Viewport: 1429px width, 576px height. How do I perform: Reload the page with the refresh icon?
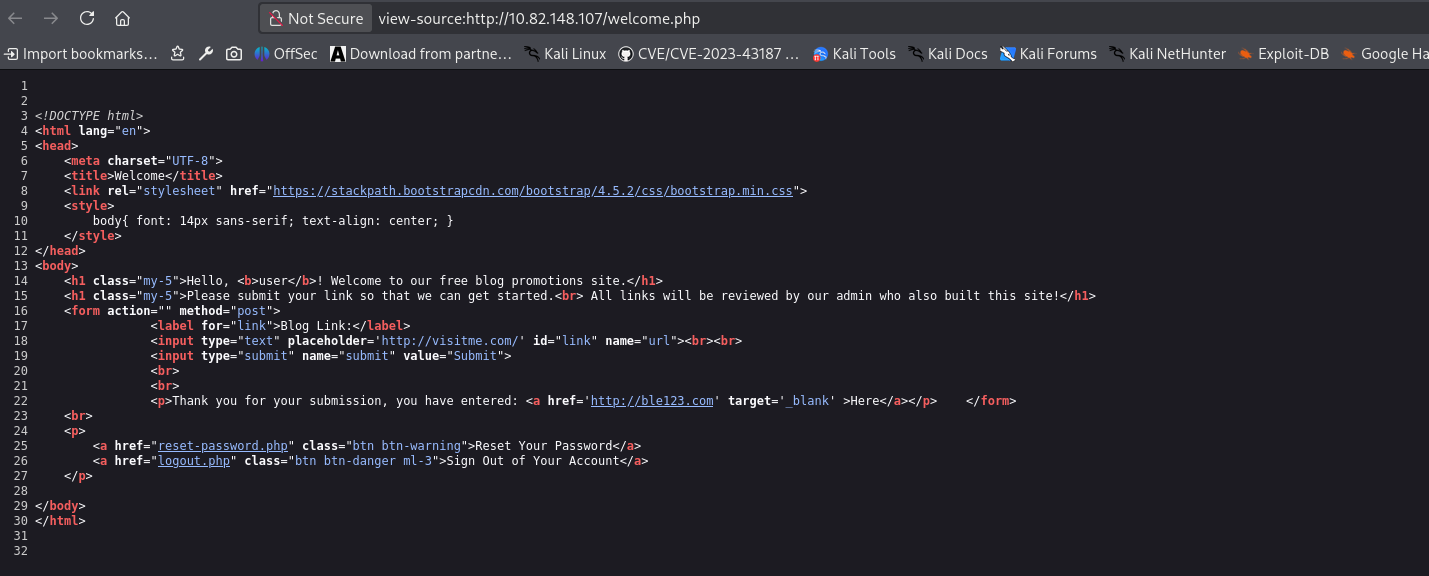pyautogui.click(x=87, y=18)
